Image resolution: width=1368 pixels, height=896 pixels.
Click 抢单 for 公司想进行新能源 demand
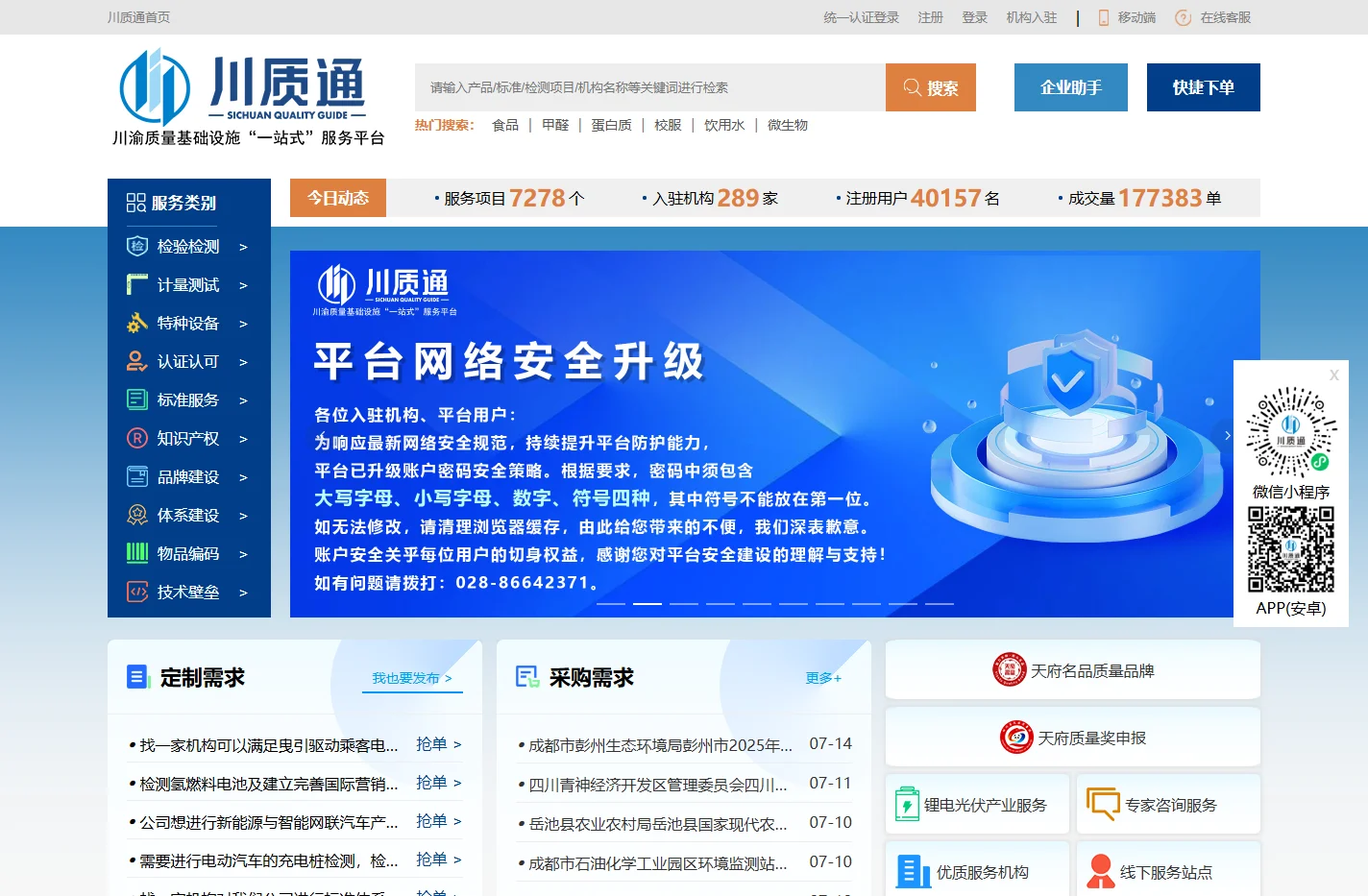pyautogui.click(x=439, y=821)
